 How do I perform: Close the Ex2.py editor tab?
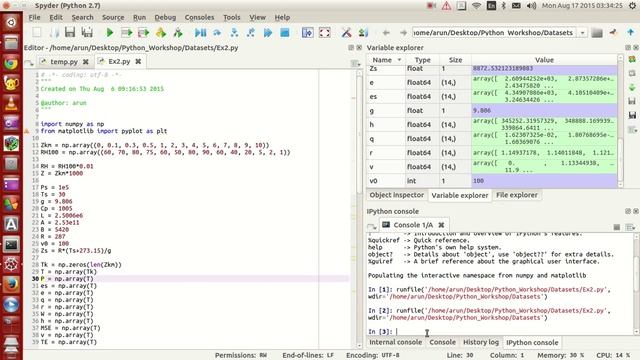click(138, 61)
